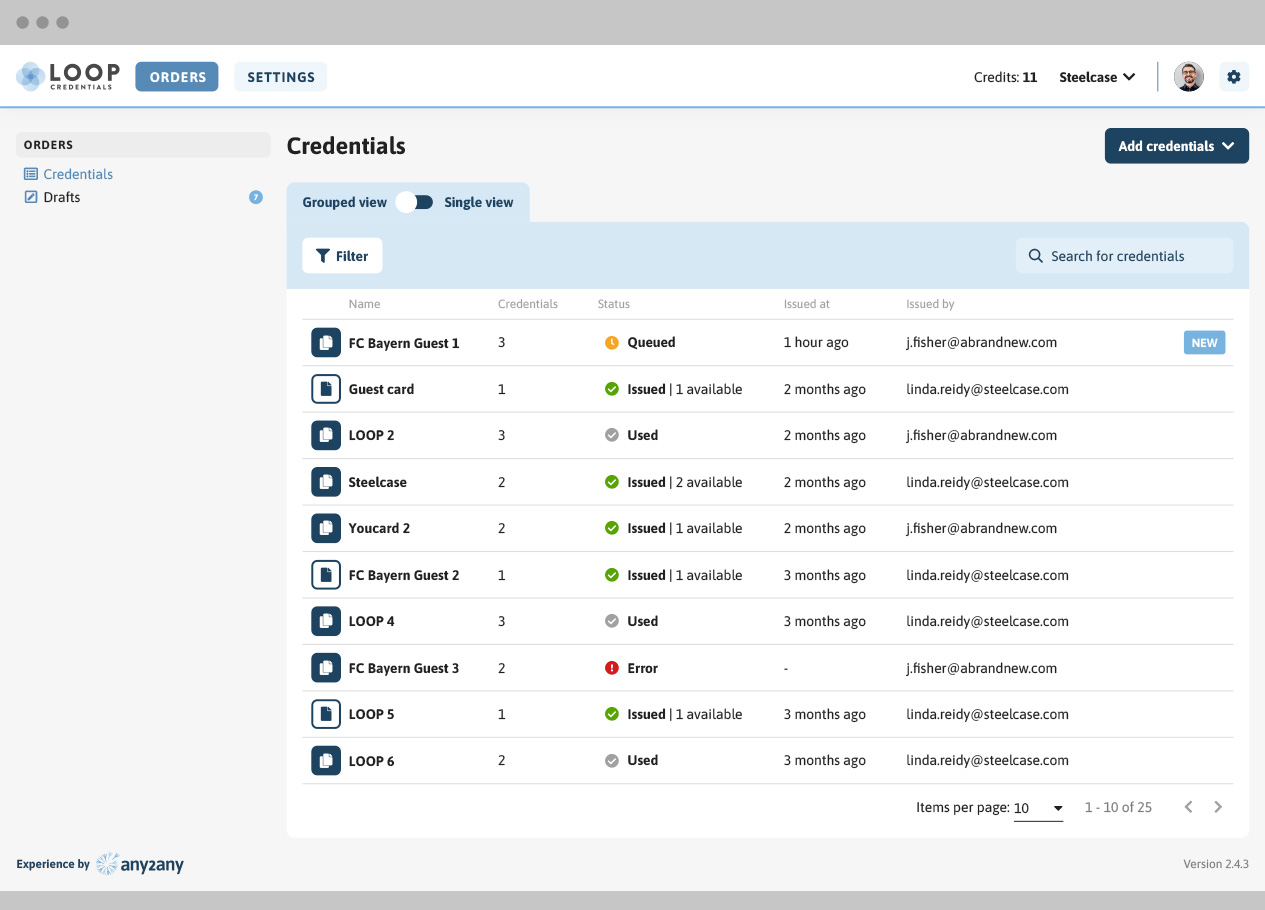This screenshot has width=1265, height=910.
Task: Click the Guest card single credential icon
Action: click(325, 389)
